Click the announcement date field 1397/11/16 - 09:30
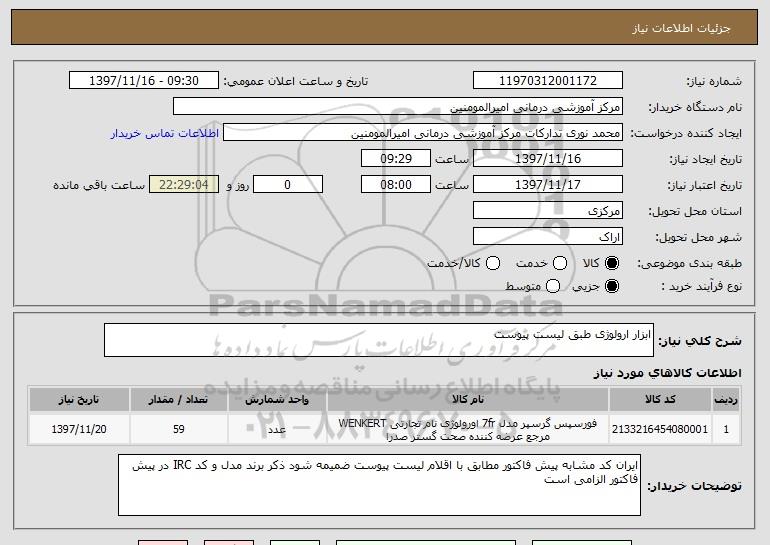 (x=144, y=81)
